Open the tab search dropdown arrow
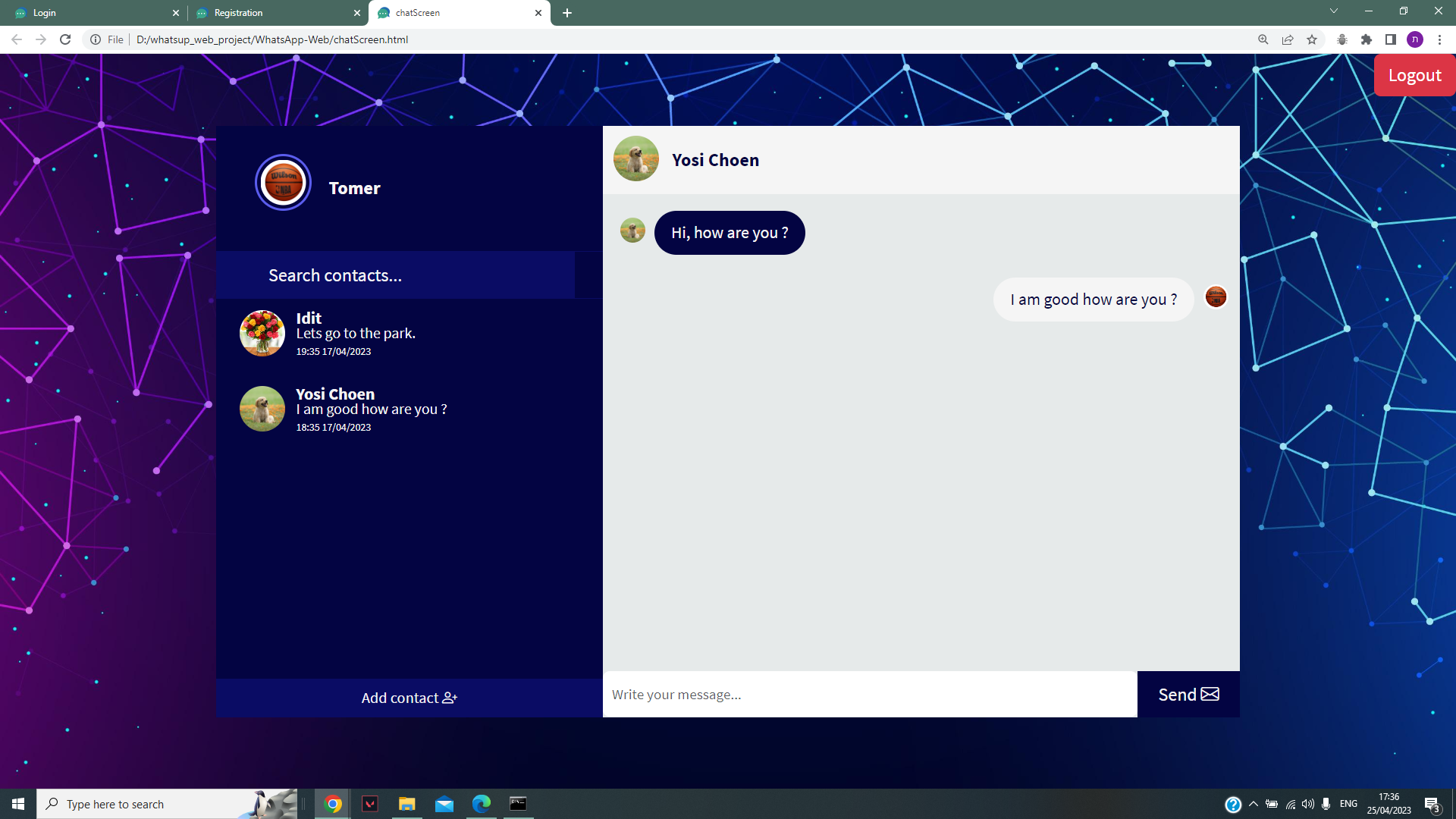Screen dimensions: 1456x819 pyautogui.click(x=1334, y=11)
